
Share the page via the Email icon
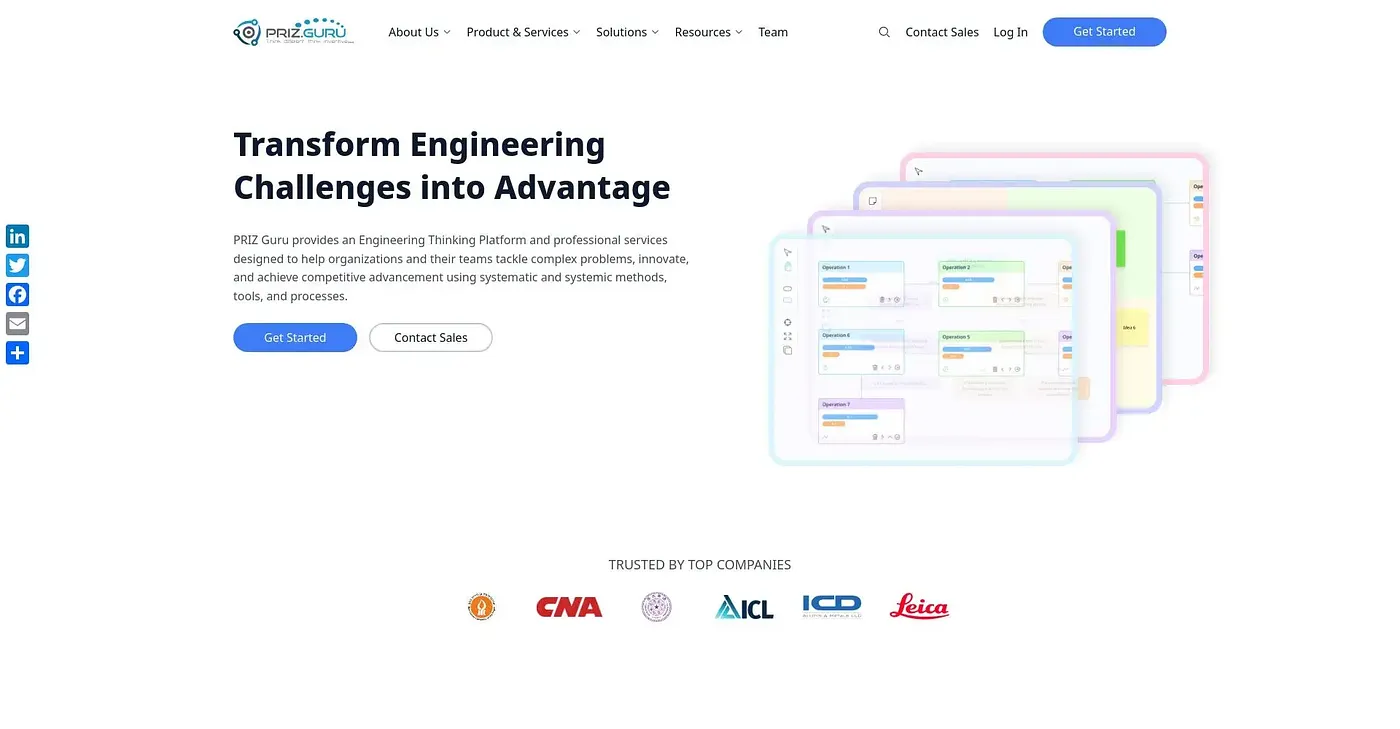pos(17,323)
